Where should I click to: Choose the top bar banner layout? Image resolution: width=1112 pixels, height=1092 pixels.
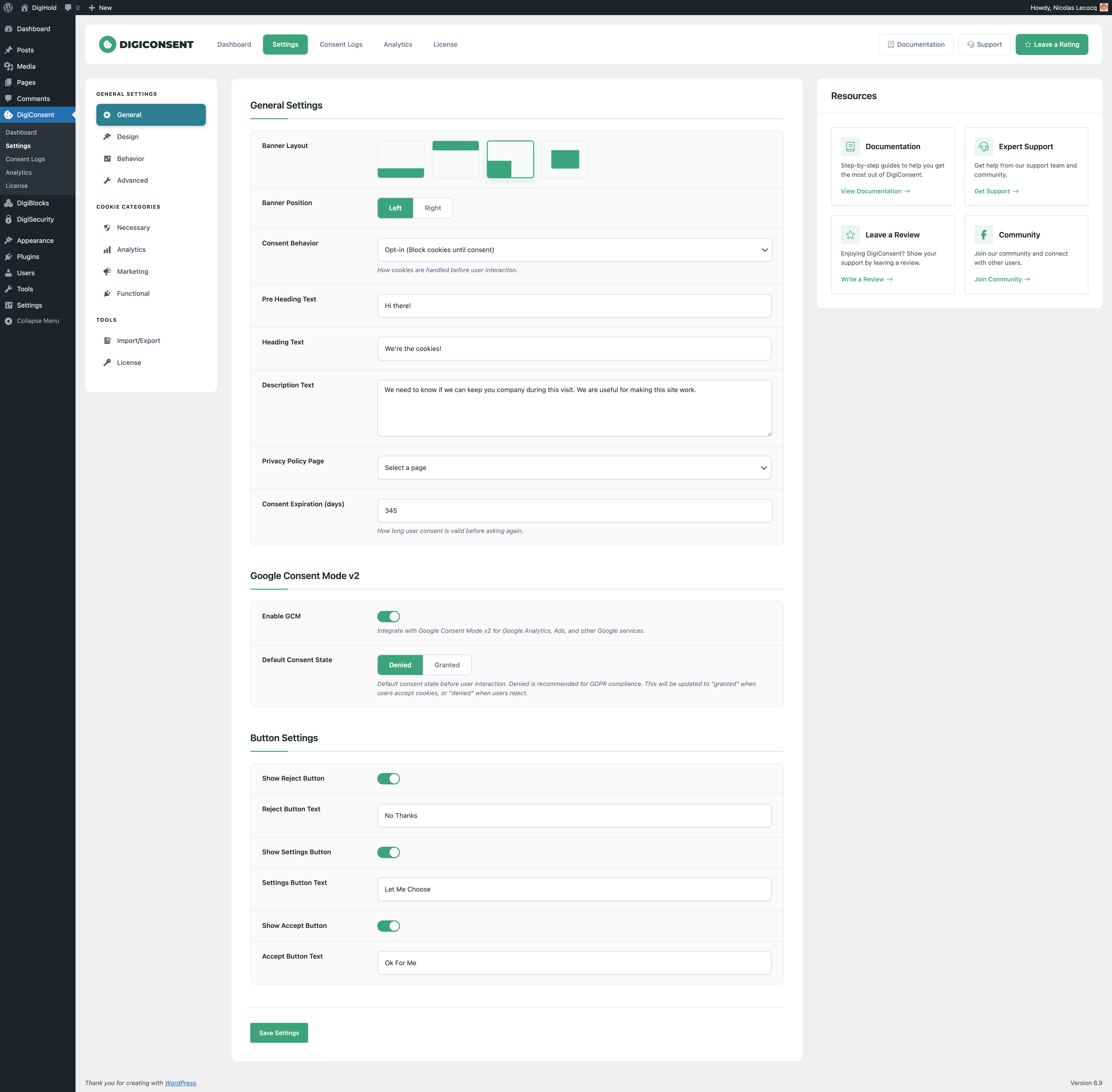455,159
